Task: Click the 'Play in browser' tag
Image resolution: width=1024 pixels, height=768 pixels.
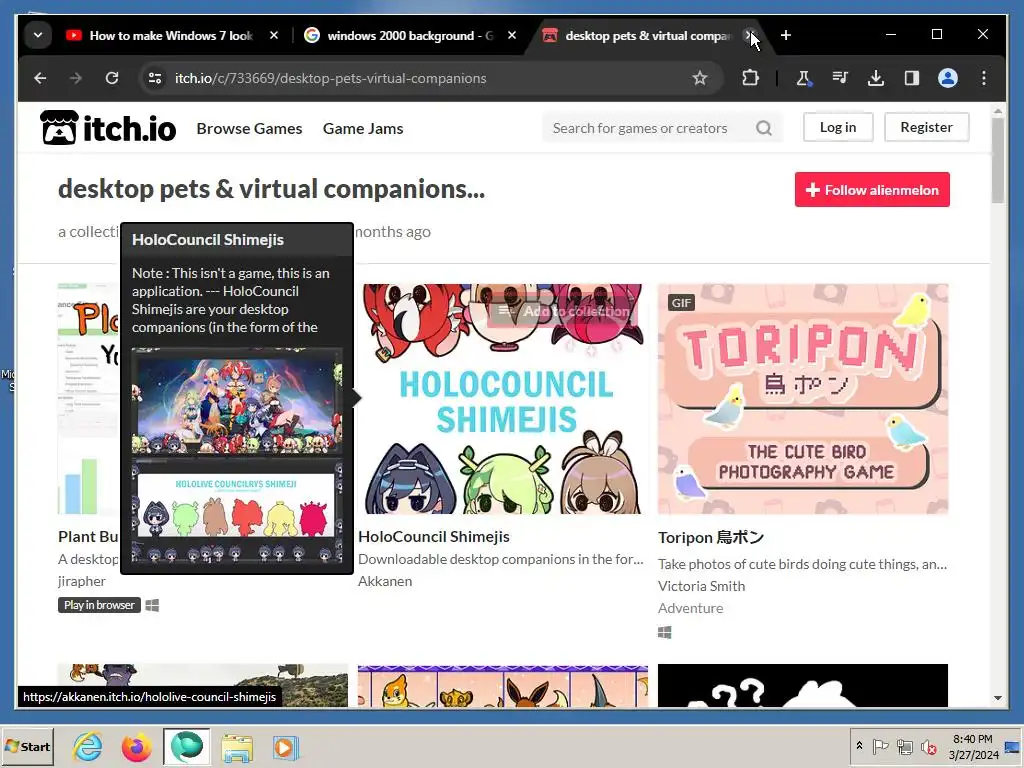Action: 99,605
